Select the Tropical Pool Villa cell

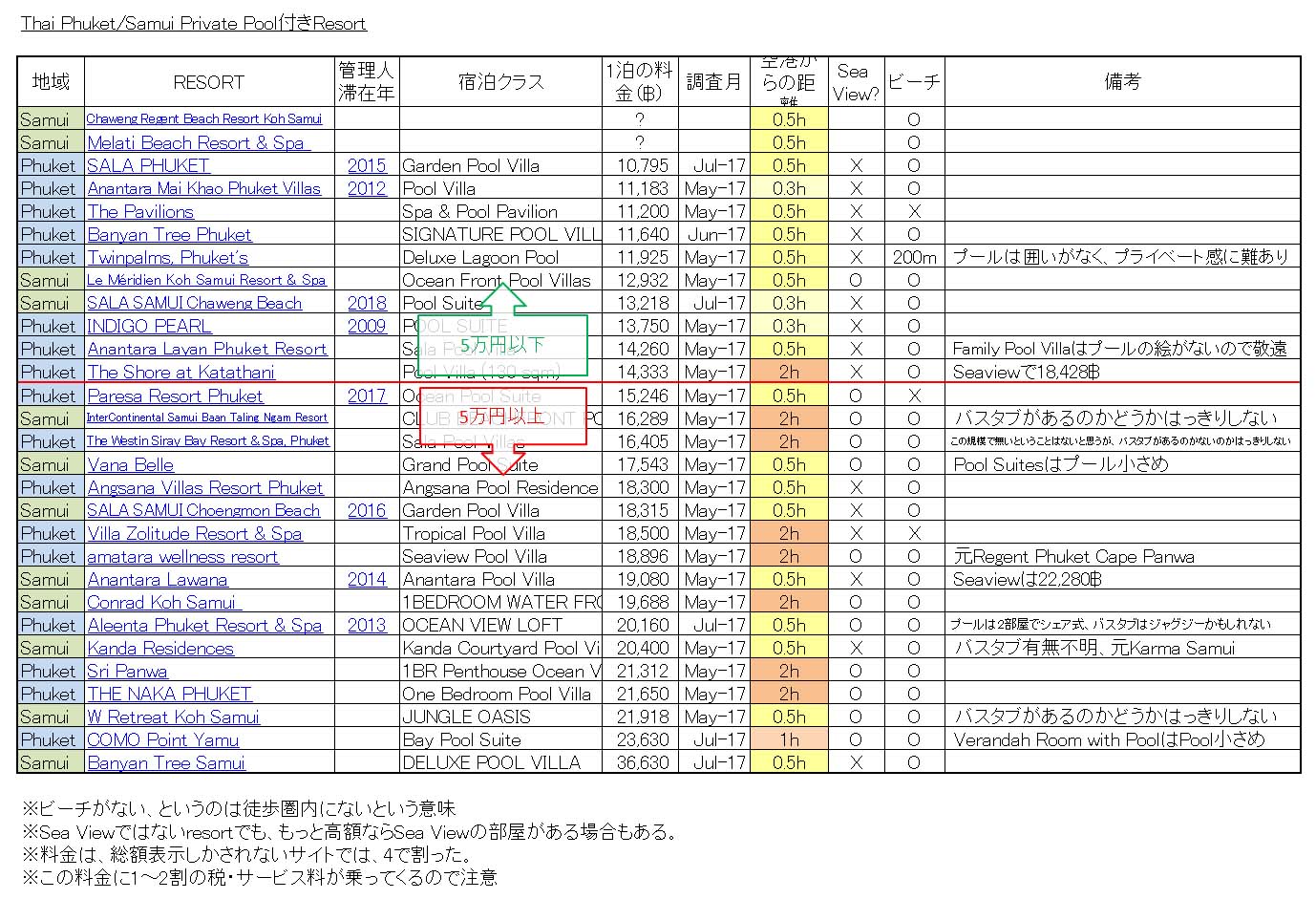click(500, 533)
